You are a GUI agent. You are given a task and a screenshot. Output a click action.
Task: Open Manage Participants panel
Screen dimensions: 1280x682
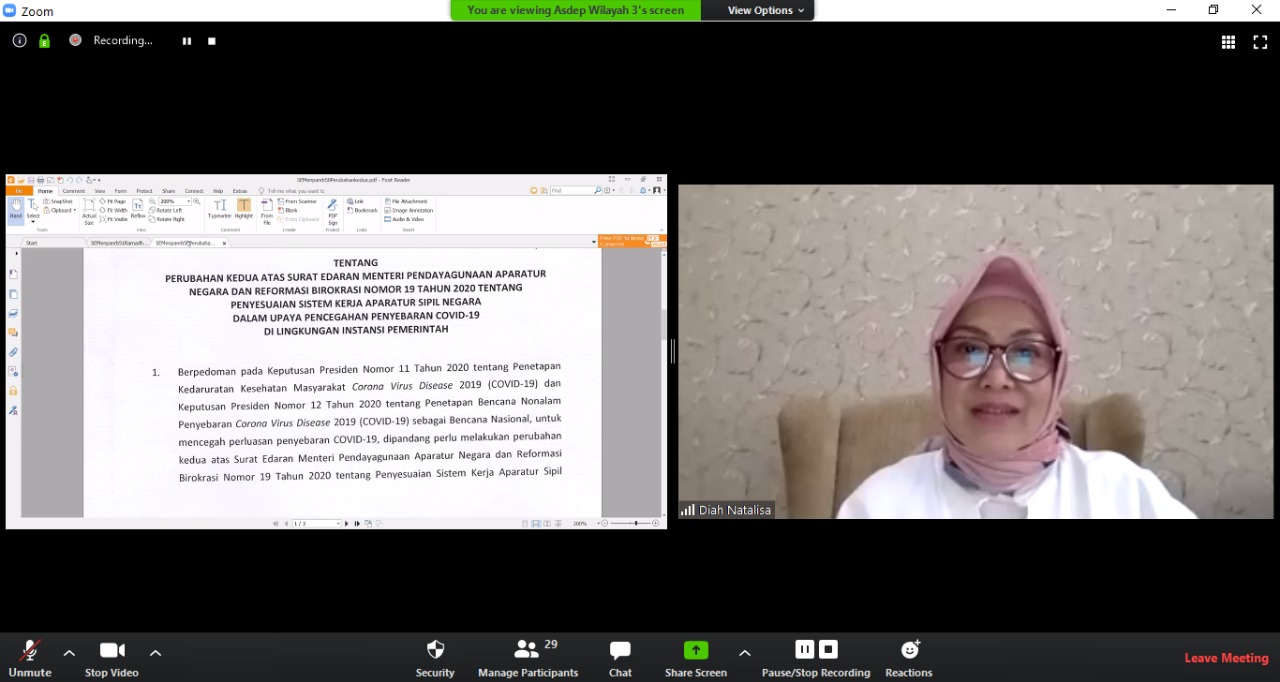[528, 658]
